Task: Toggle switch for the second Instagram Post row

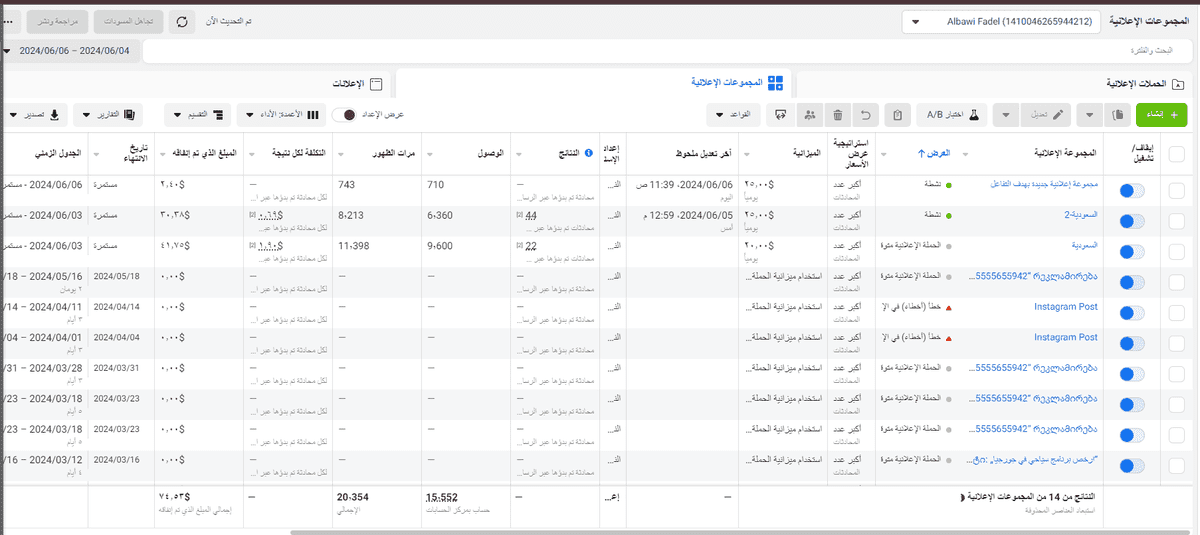Action: 1132,344
